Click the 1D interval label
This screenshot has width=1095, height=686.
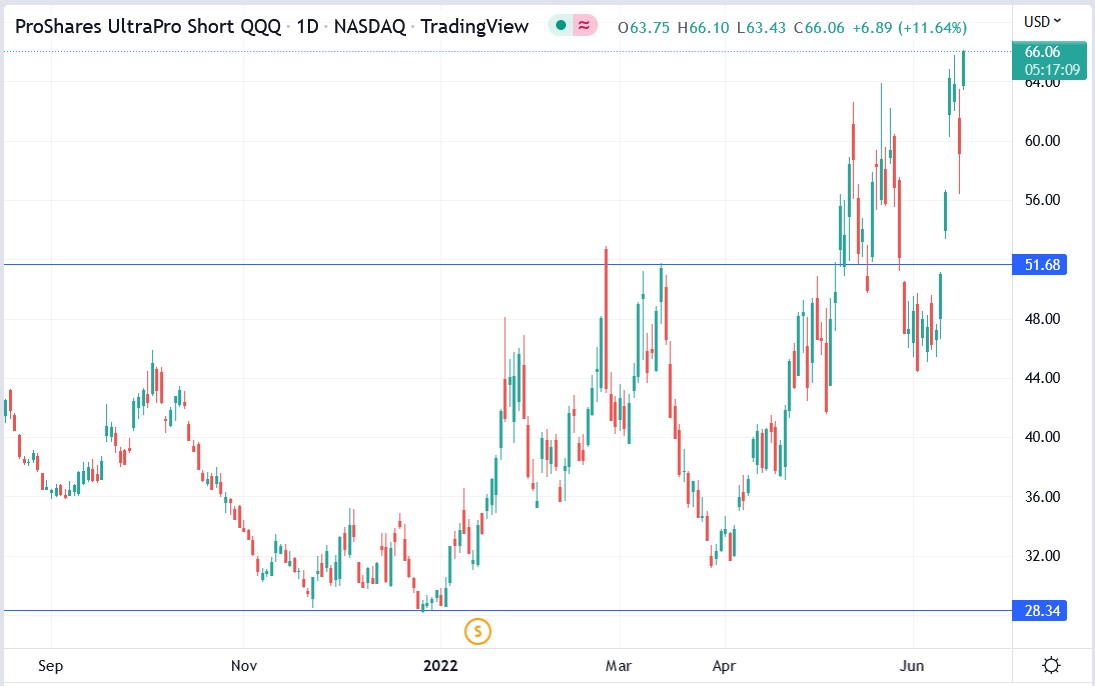pyautogui.click(x=307, y=27)
